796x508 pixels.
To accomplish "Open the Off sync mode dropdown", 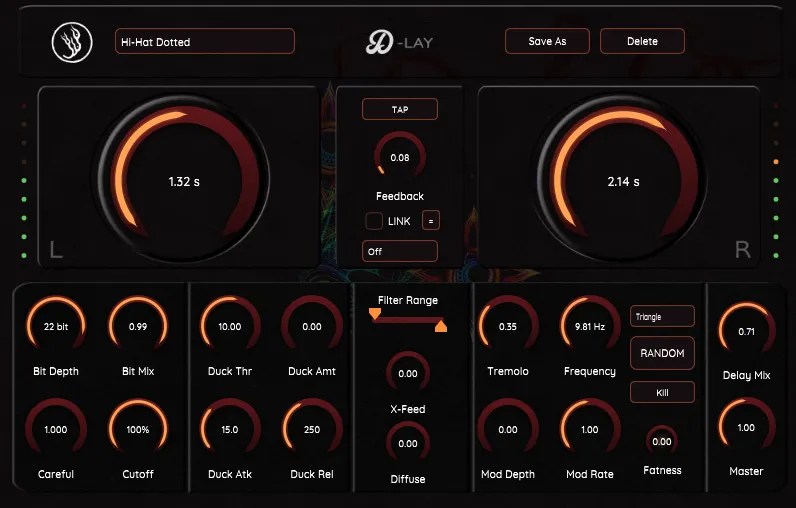I will pyautogui.click(x=400, y=251).
